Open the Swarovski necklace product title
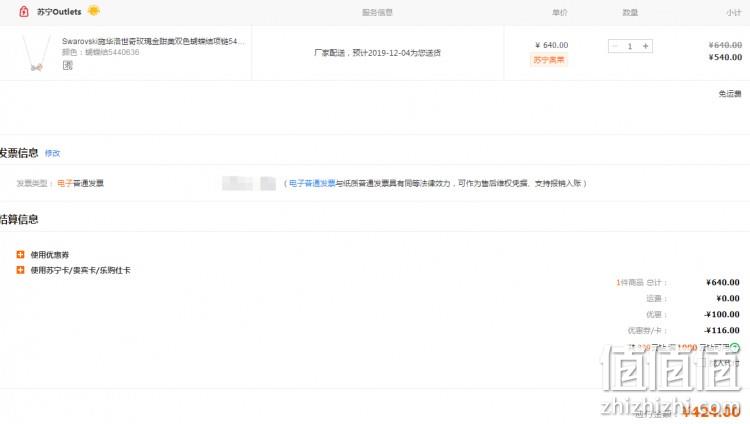The image size is (750, 424). 153,41
